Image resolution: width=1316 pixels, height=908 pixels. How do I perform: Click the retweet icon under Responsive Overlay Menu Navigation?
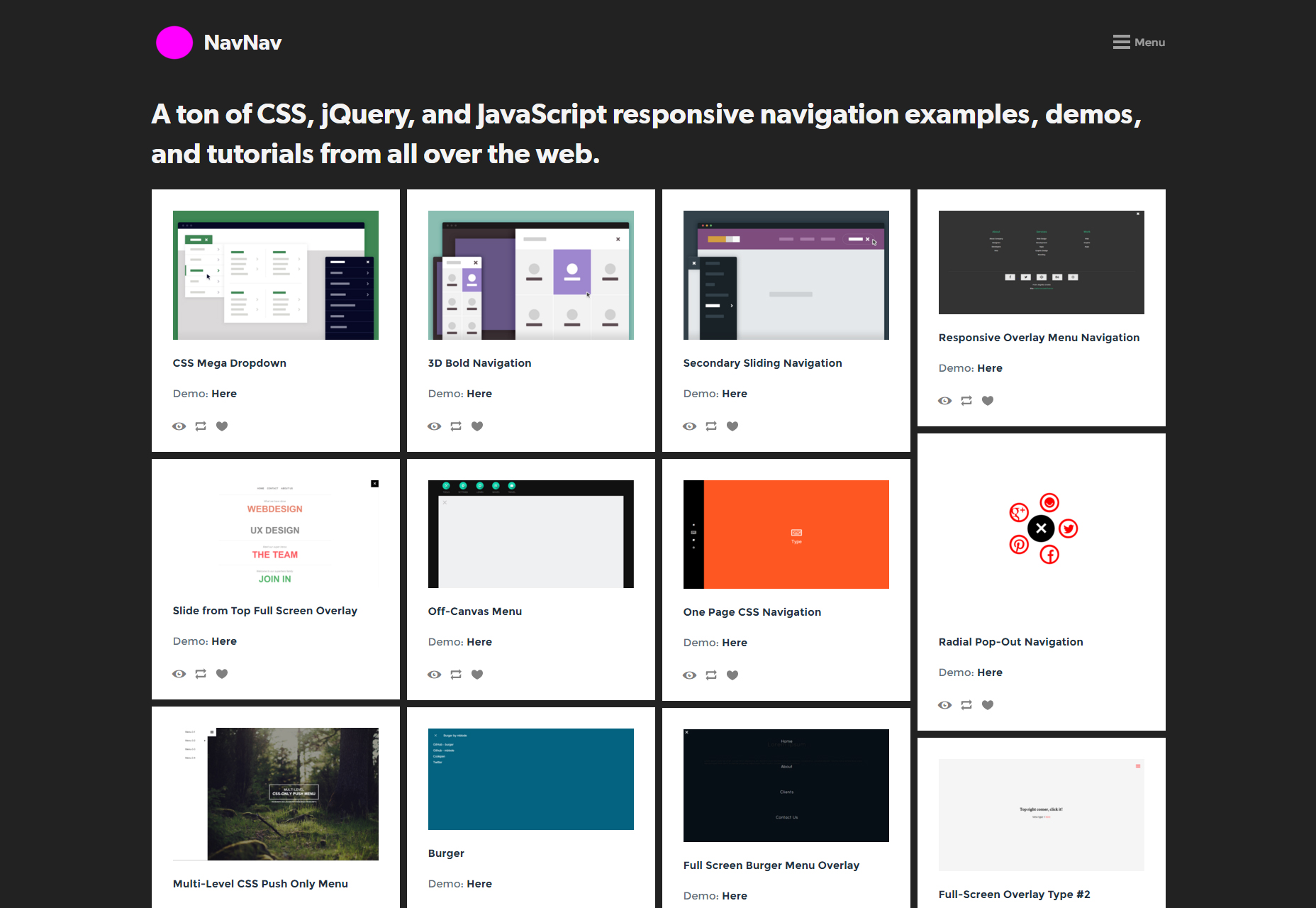[966, 401]
